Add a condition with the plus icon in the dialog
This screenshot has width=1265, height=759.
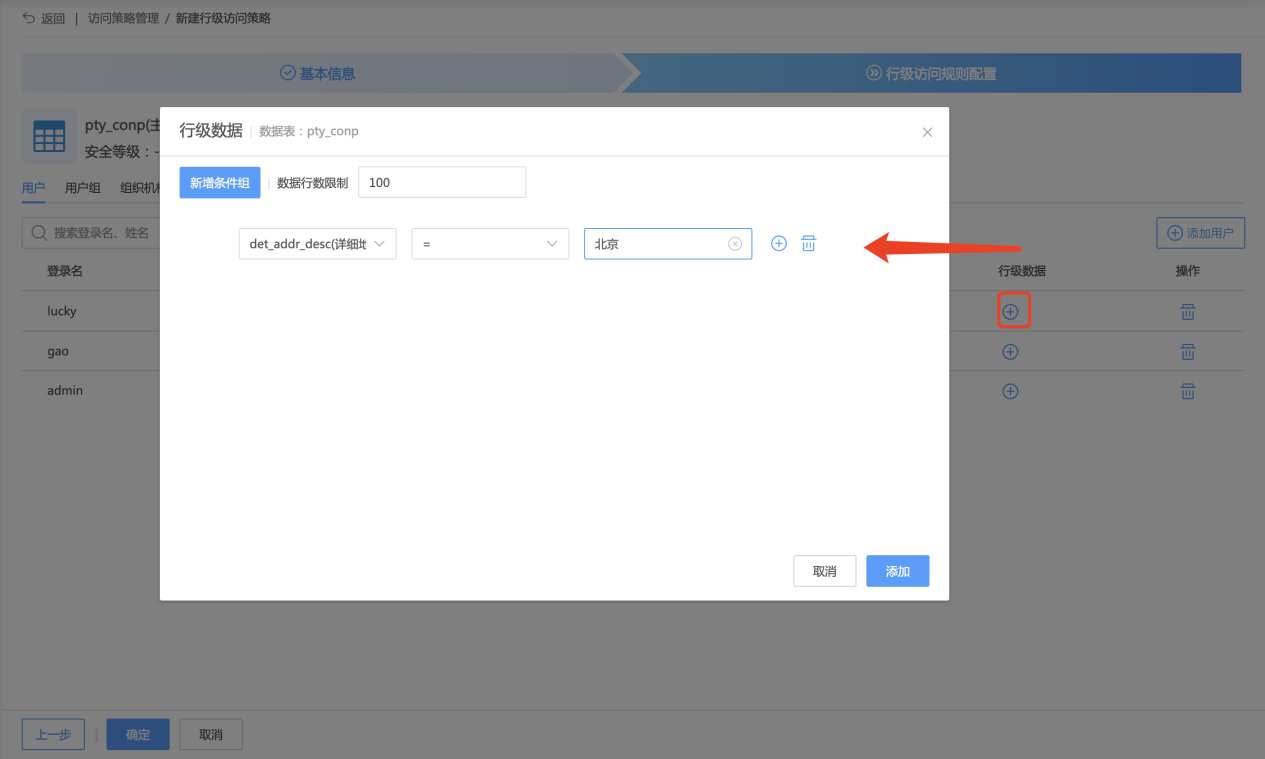(779, 243)
